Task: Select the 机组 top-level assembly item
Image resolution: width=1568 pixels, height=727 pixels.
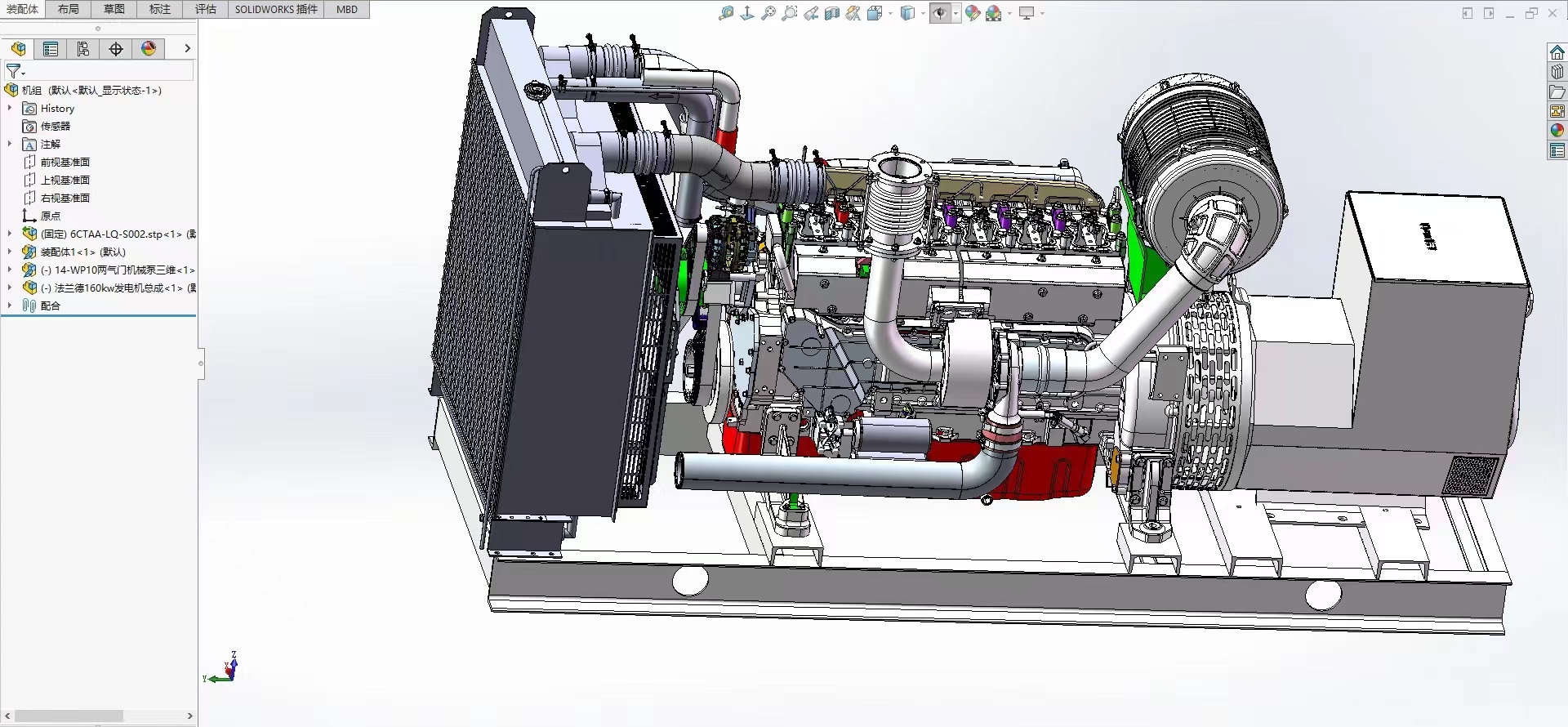Action: tap(83, 90)
